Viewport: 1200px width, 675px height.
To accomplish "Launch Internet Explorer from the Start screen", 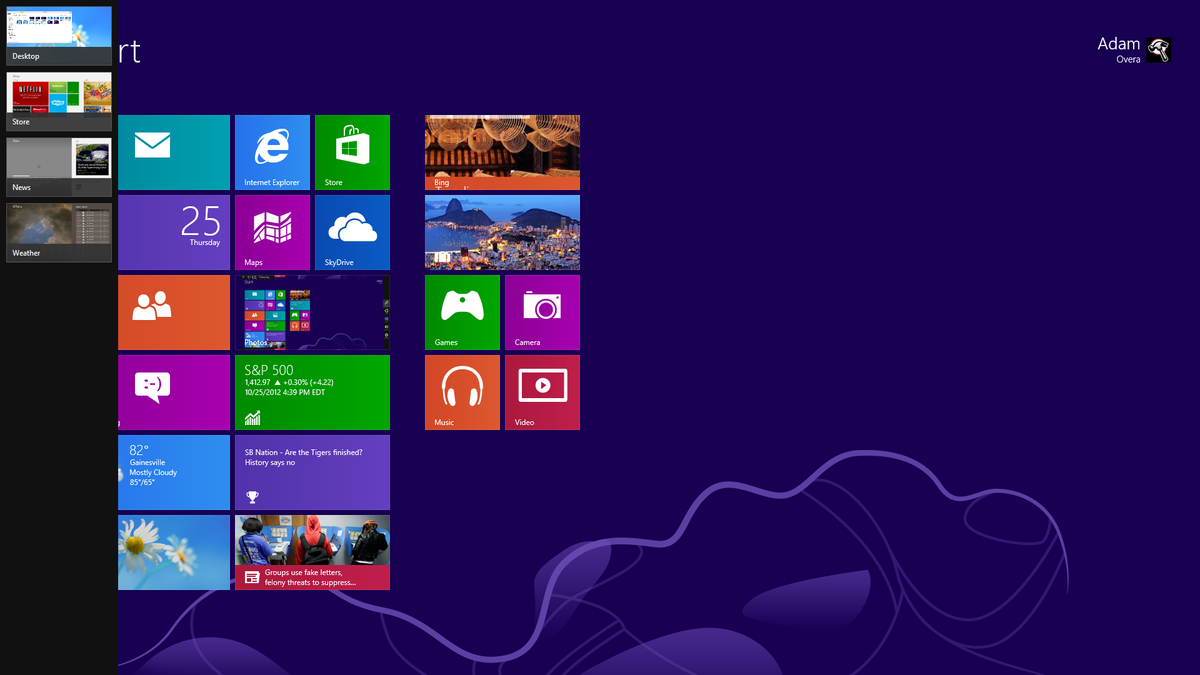I will coord(272,152).
